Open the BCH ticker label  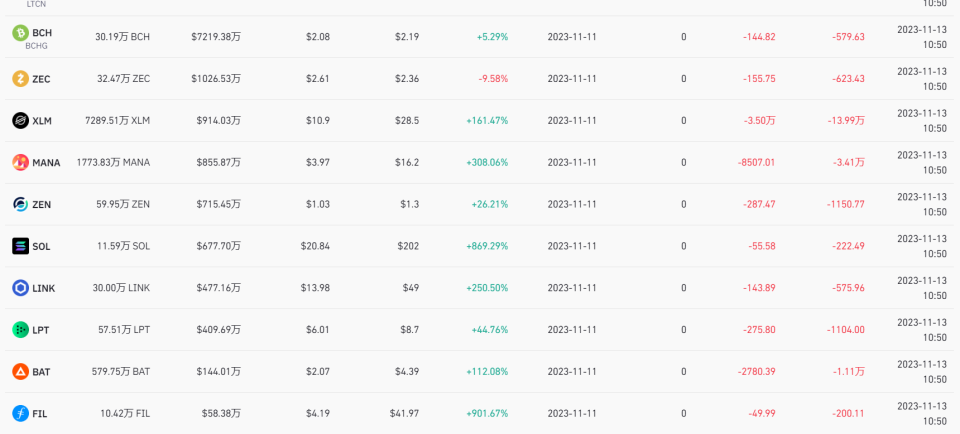coord(42,33)
